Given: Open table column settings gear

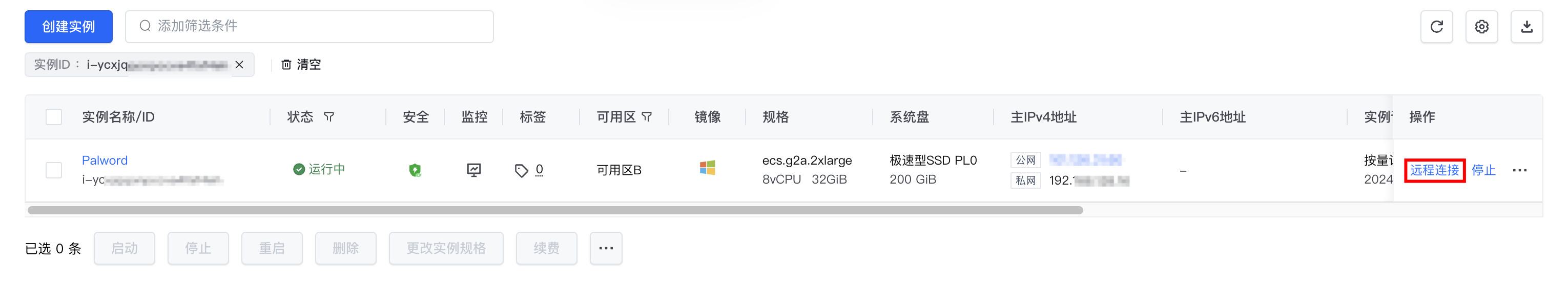Looking at the screenshot, I should (x=1481, y=27).
